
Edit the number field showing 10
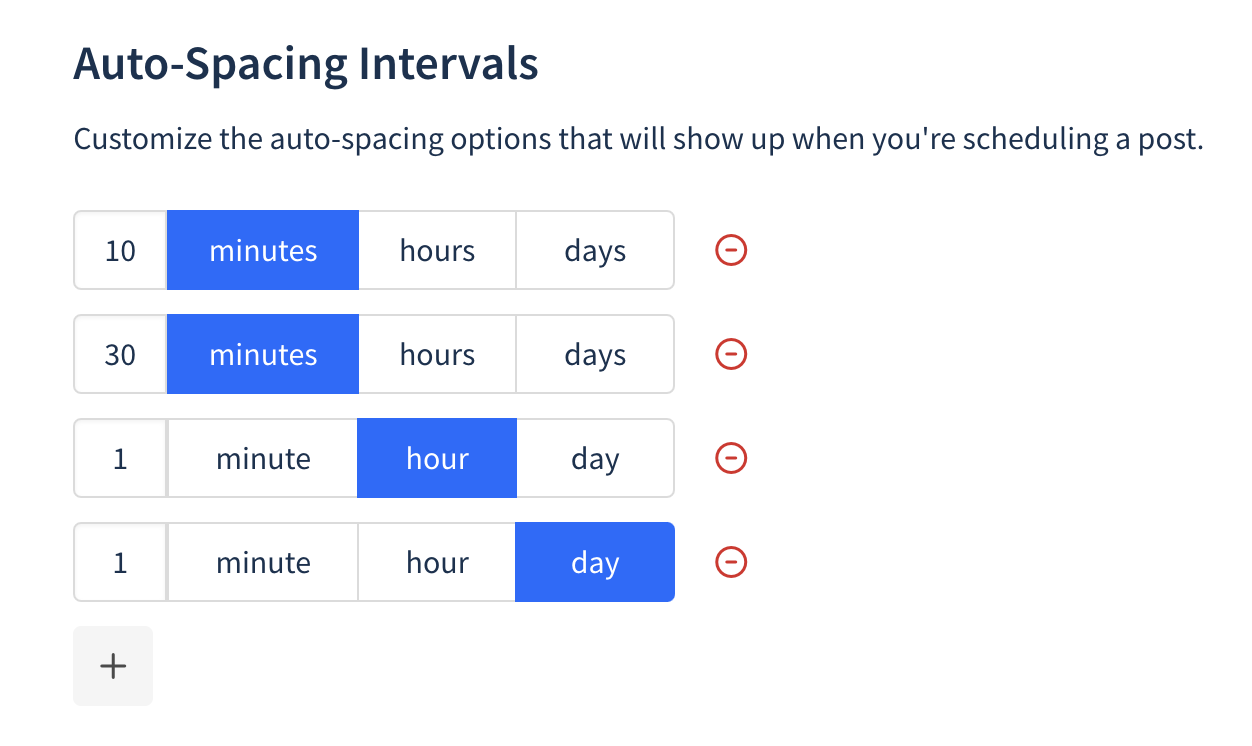pos(120,250)
